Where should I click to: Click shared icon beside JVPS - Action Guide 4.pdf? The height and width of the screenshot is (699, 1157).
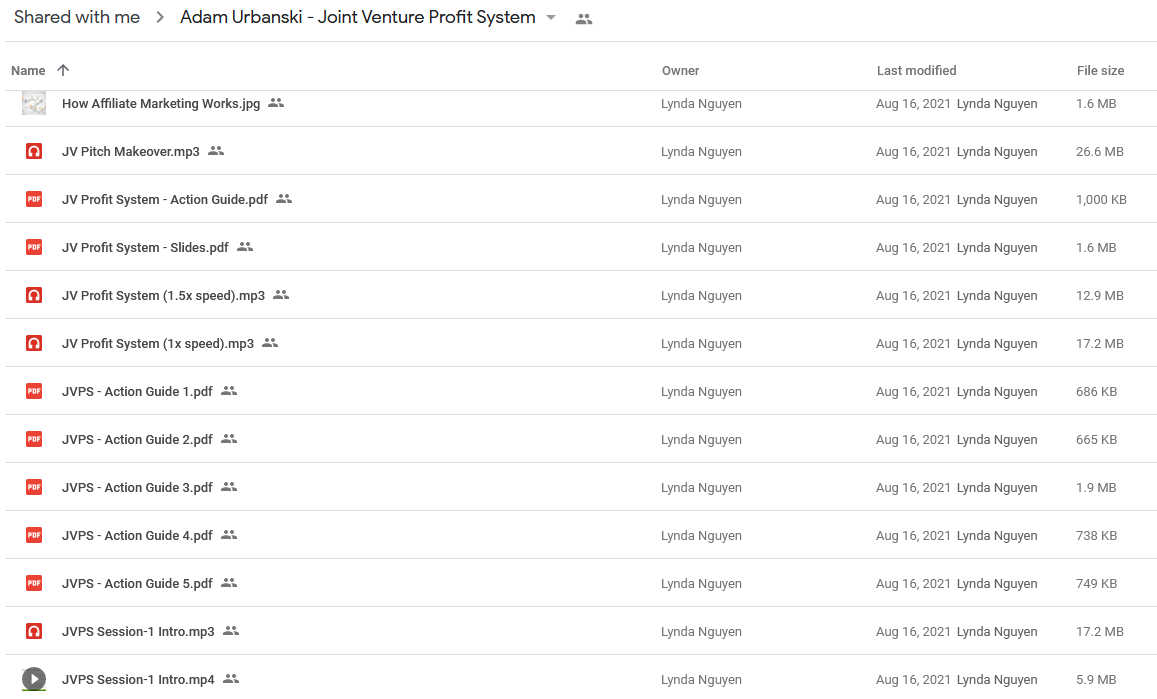pyautogui.click(x=229, y=534)
